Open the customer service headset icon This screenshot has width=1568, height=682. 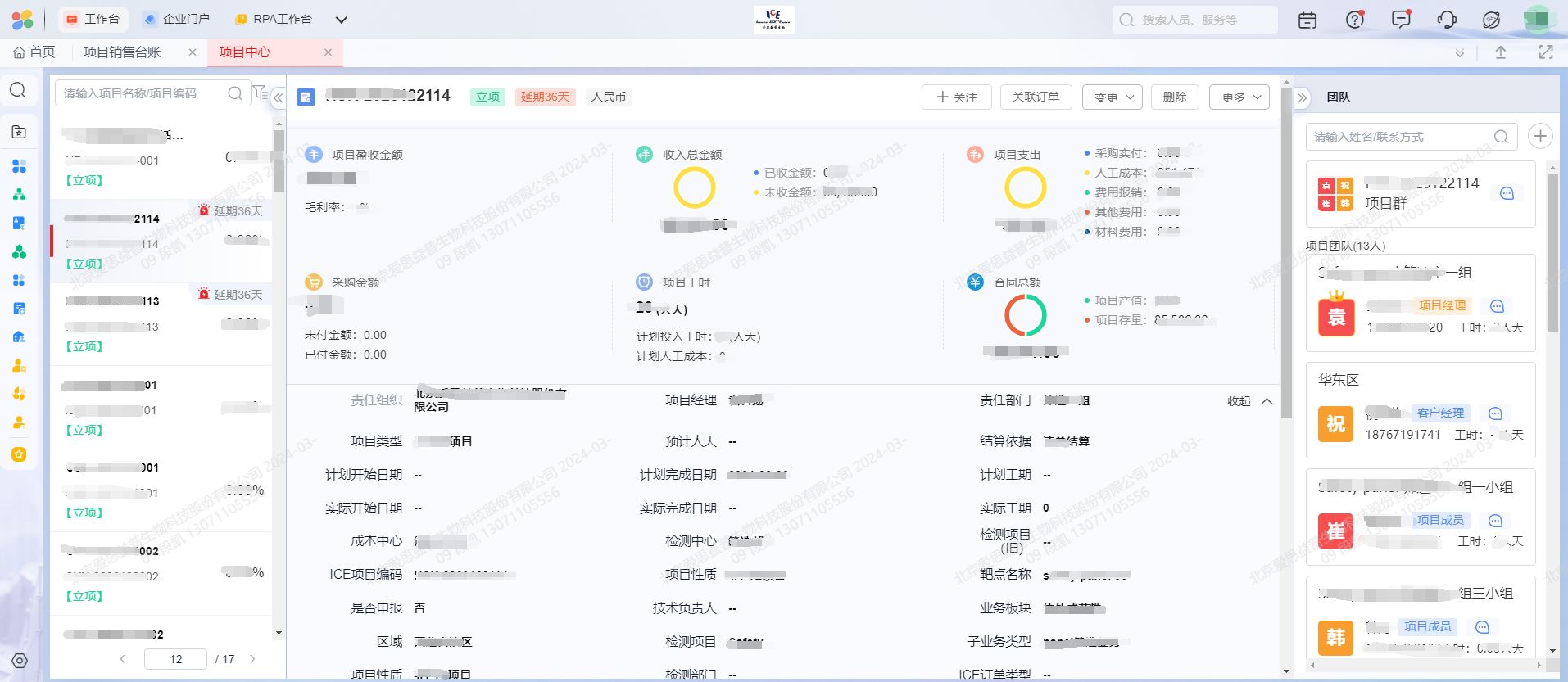pyautogui.click(x=1447, y=20)
